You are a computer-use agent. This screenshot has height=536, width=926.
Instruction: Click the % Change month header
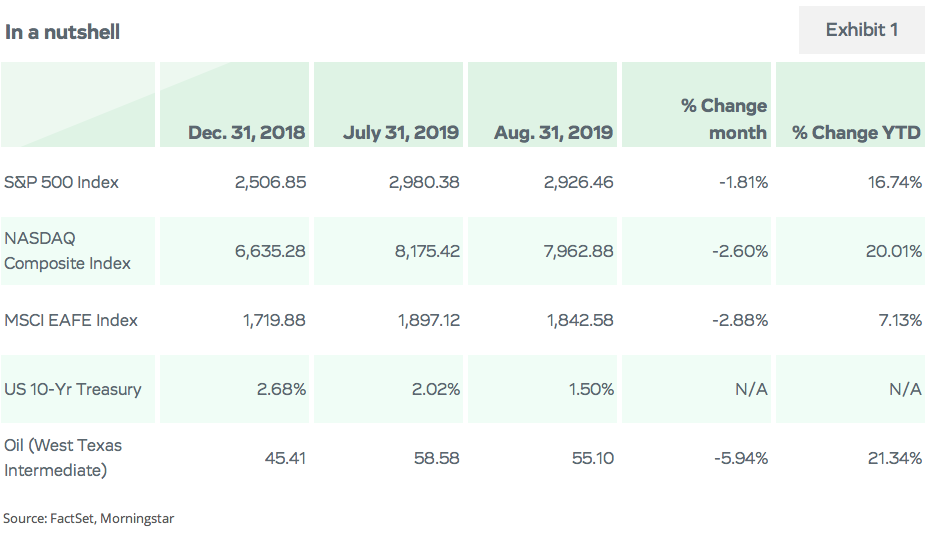point(723,119)
